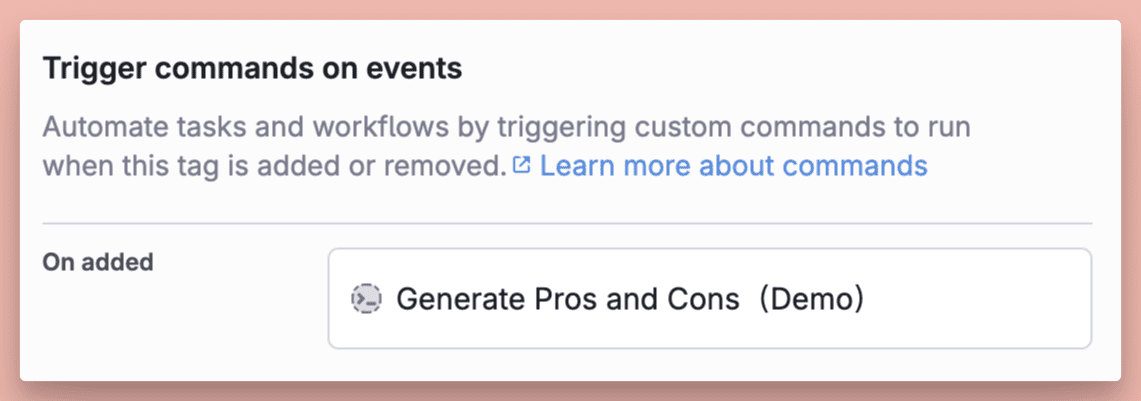This screenshot has width=1141, height=401.
Task: Click the Trigger commands on events heading
Action: pyautogui.click(x=253, y=69)
